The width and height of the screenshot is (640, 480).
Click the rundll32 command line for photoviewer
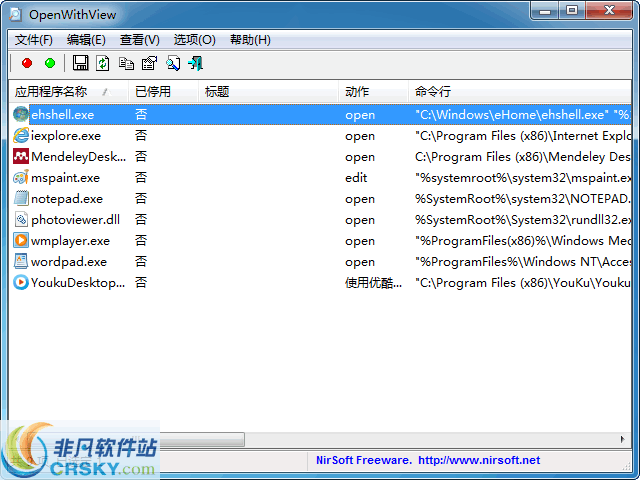point(523,220)
